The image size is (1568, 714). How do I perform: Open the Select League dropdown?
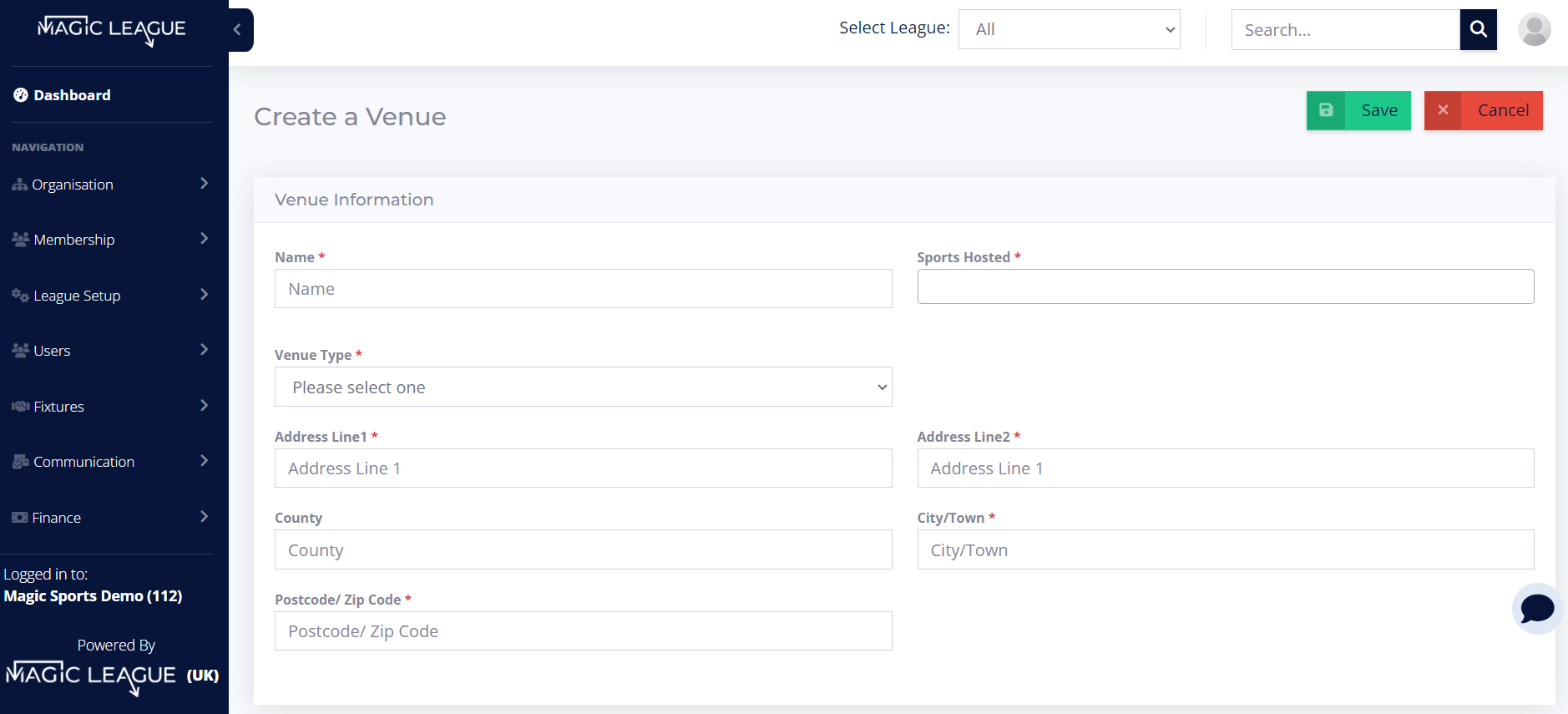click(1069, 29)
